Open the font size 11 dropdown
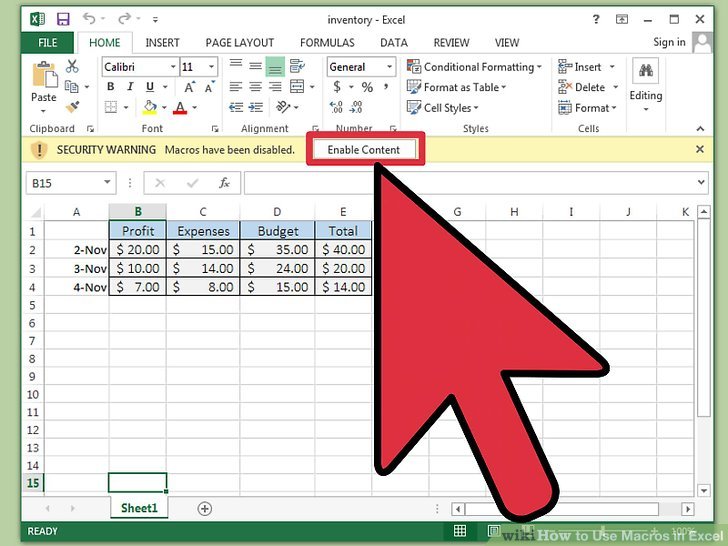 pyautogui.click(x=211, y=67)
